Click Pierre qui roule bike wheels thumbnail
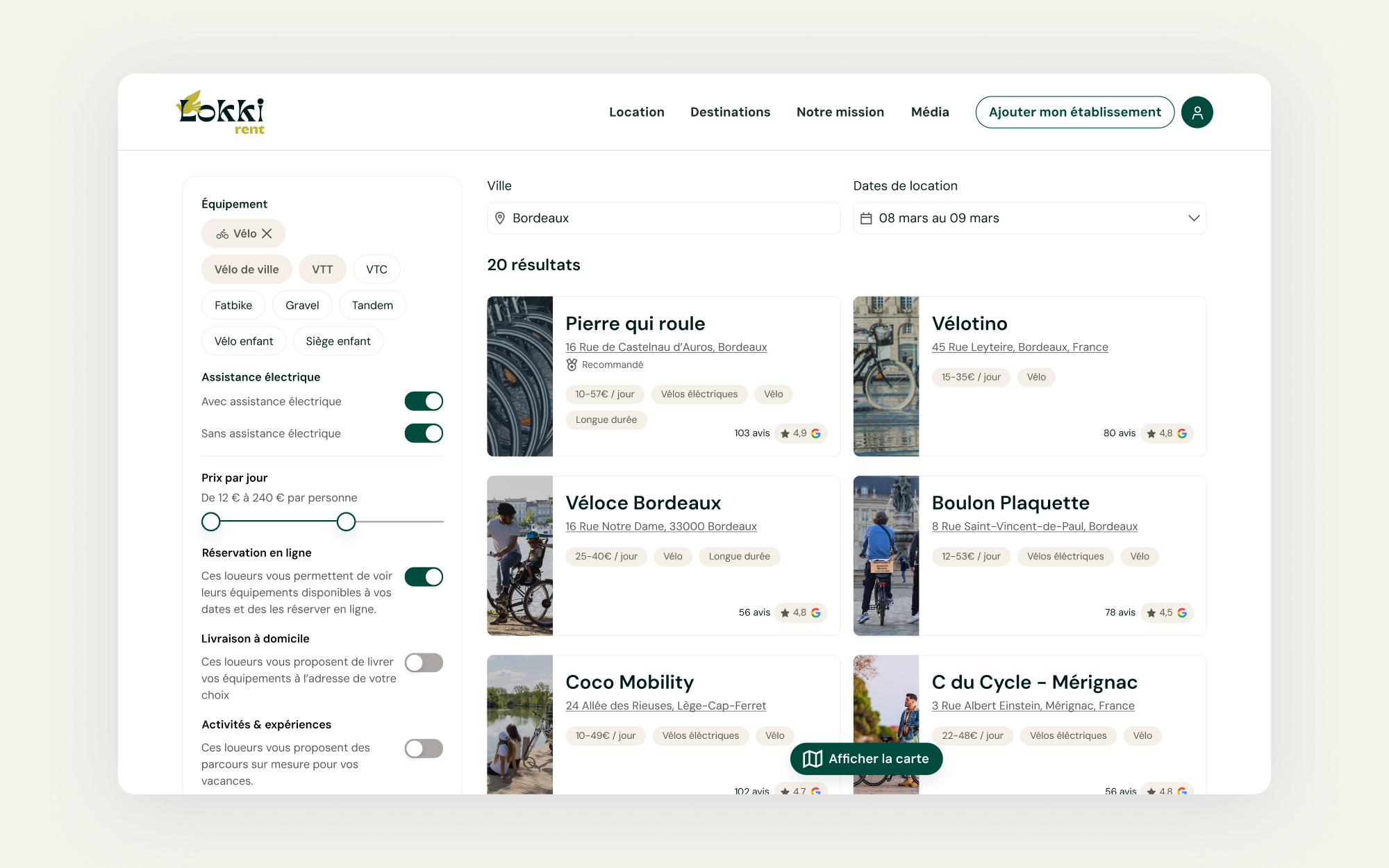 (x=520, y=376)
